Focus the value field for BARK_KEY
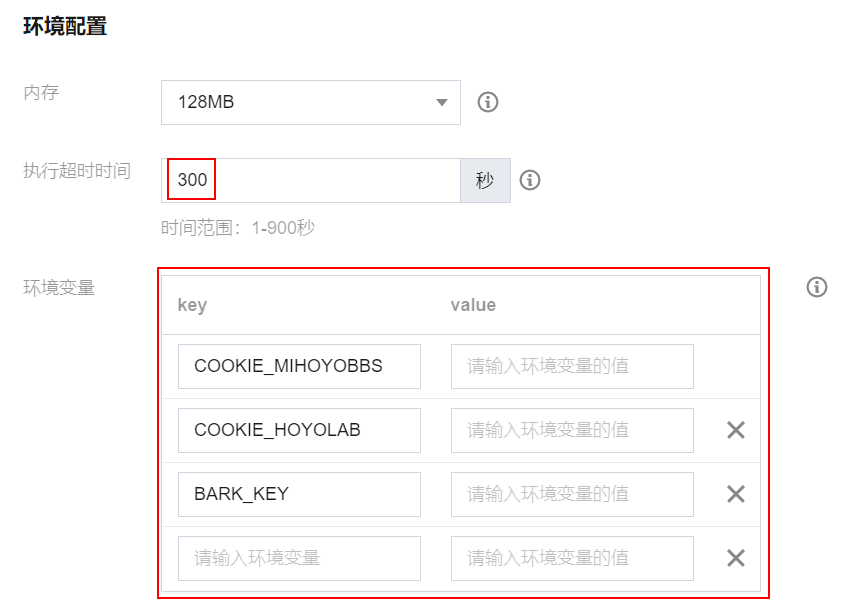860x611 pixels. click(x=572, y=494)
